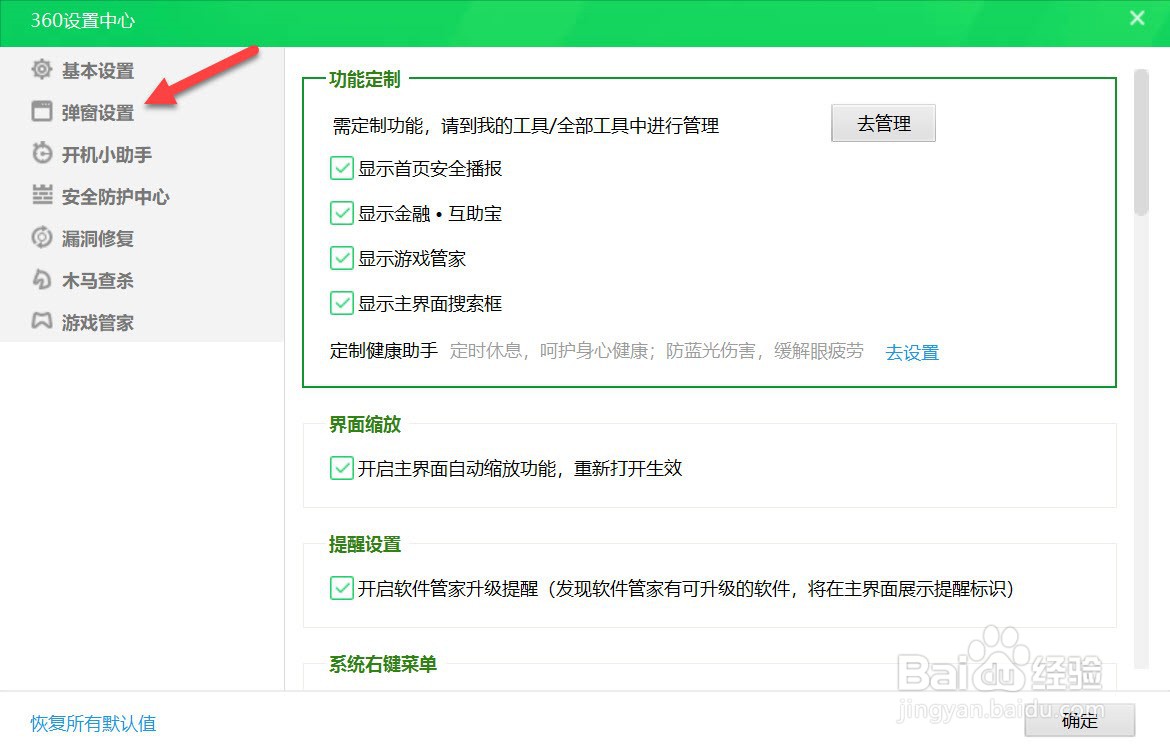Click the 定制健康助手 label
1170x750 pixels.
[384, 351]
